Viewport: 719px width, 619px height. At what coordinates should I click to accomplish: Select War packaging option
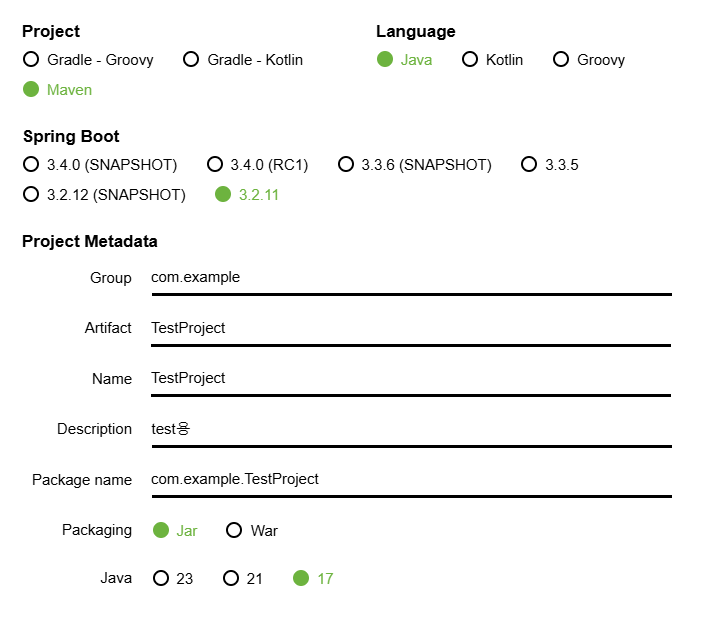[234, 531]
